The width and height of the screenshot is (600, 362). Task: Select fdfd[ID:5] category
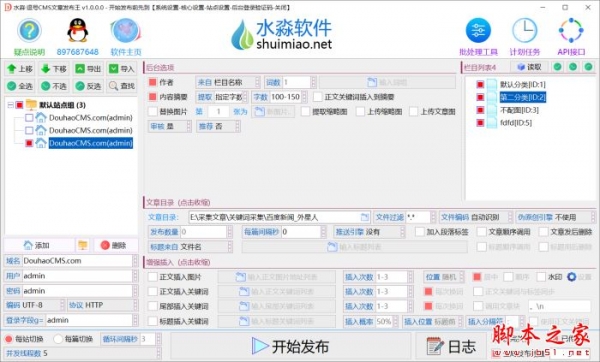tap(516, 123)
